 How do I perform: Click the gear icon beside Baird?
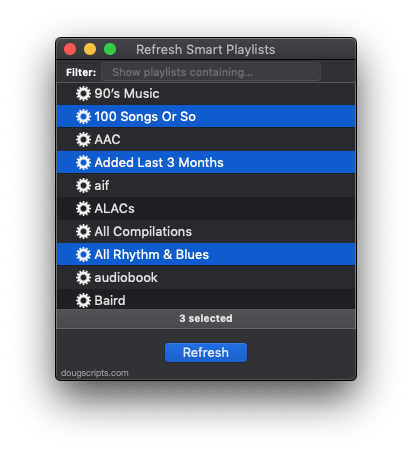[x=83, y=301]
